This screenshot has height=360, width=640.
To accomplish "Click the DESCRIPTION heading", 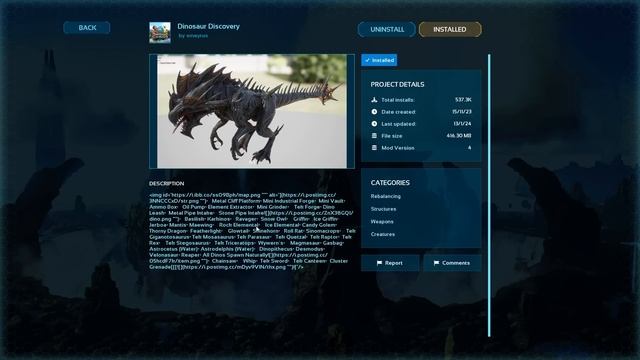I will pos(167,184).
